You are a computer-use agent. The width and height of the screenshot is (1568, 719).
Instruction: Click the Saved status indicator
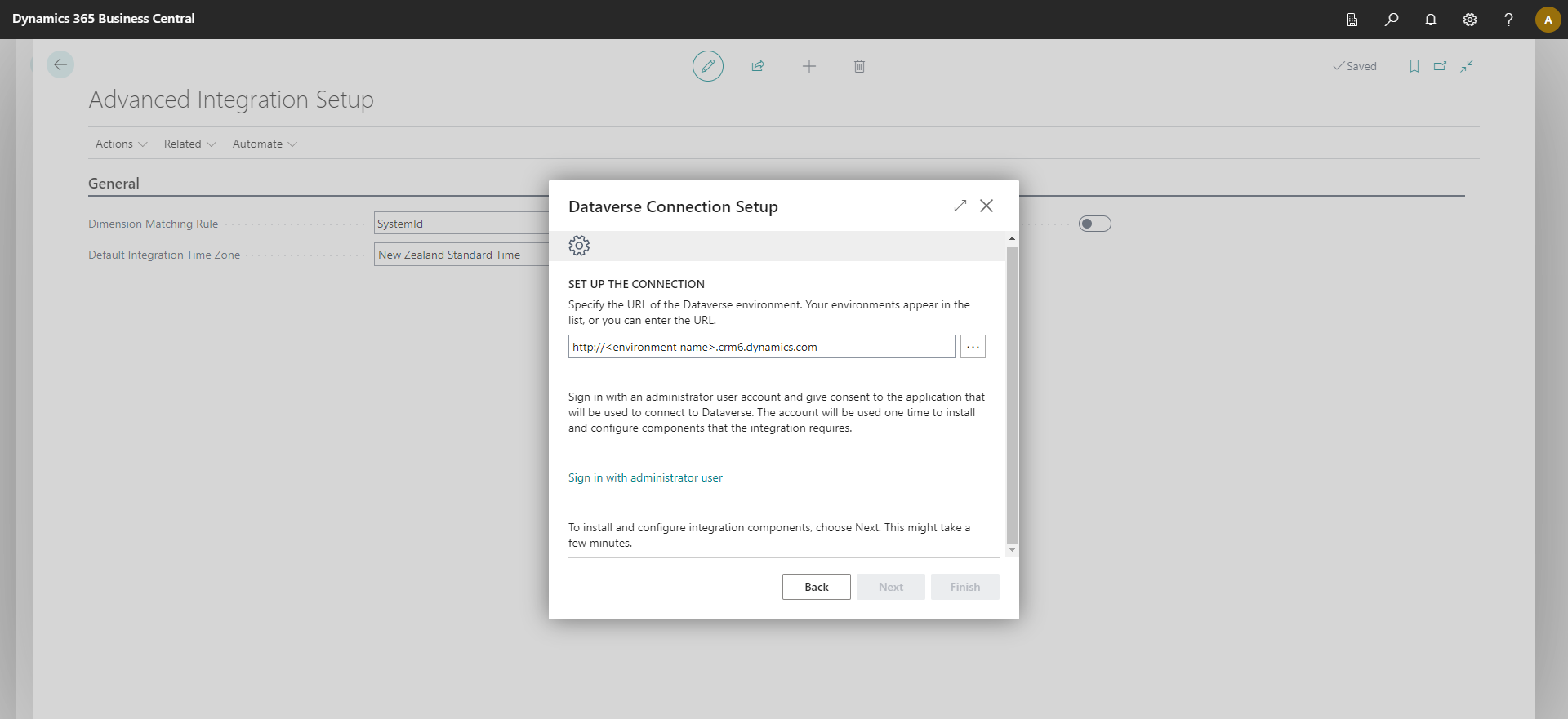point(1355,66)
